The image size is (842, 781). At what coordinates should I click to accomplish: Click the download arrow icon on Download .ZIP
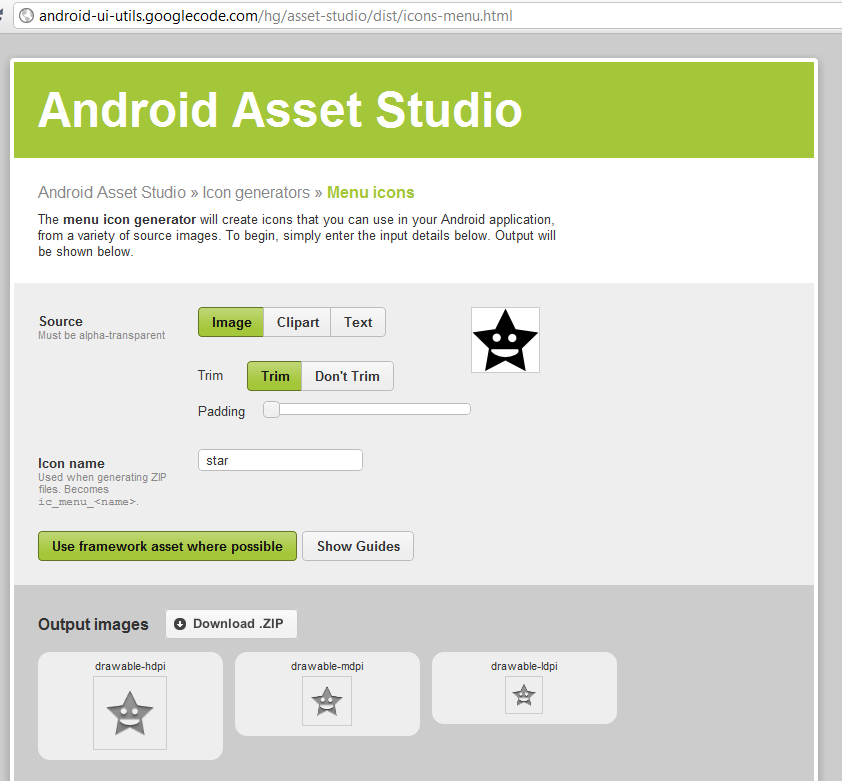point(180,623)
